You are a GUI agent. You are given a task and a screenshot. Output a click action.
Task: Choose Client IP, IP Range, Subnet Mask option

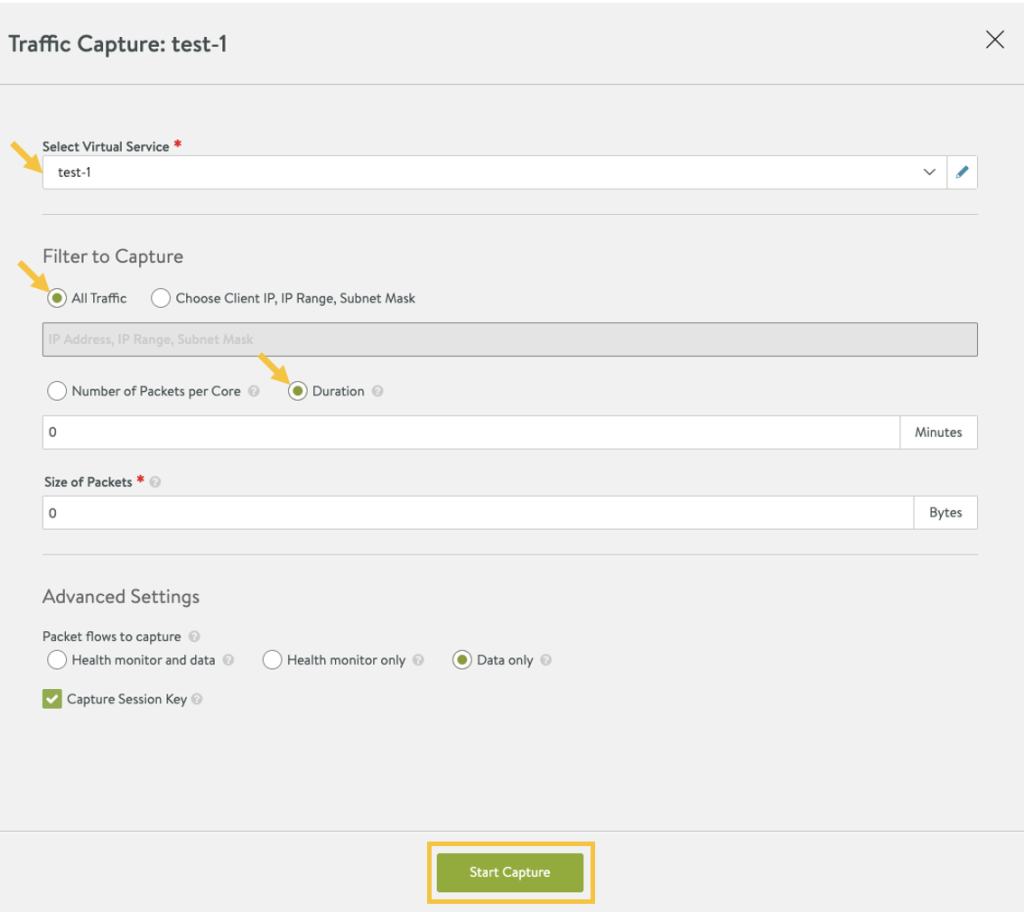click(161, 298)
